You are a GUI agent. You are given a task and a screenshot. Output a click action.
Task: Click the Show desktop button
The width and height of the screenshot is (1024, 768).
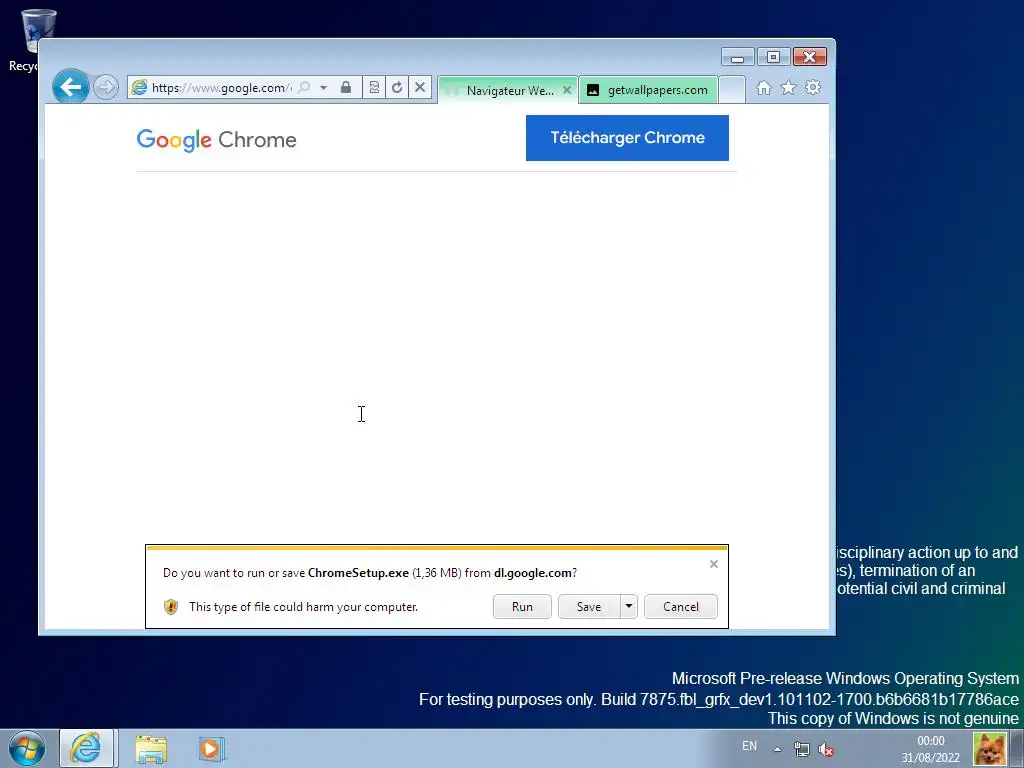point(1017,748)
